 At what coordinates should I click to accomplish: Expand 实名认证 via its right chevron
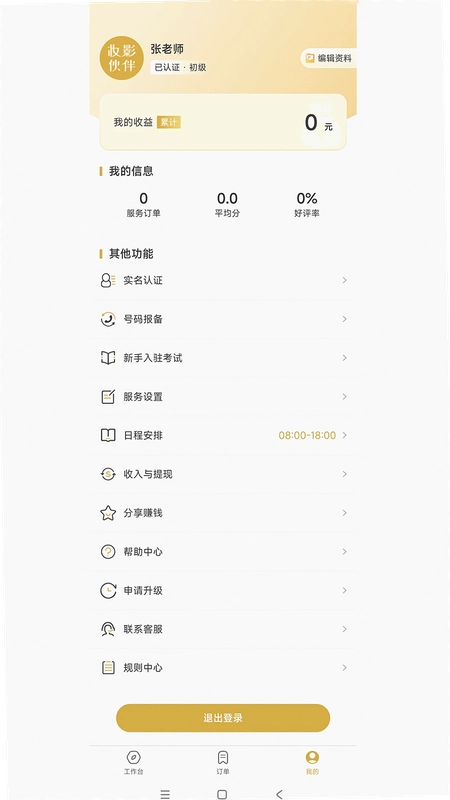pos(345,280)
